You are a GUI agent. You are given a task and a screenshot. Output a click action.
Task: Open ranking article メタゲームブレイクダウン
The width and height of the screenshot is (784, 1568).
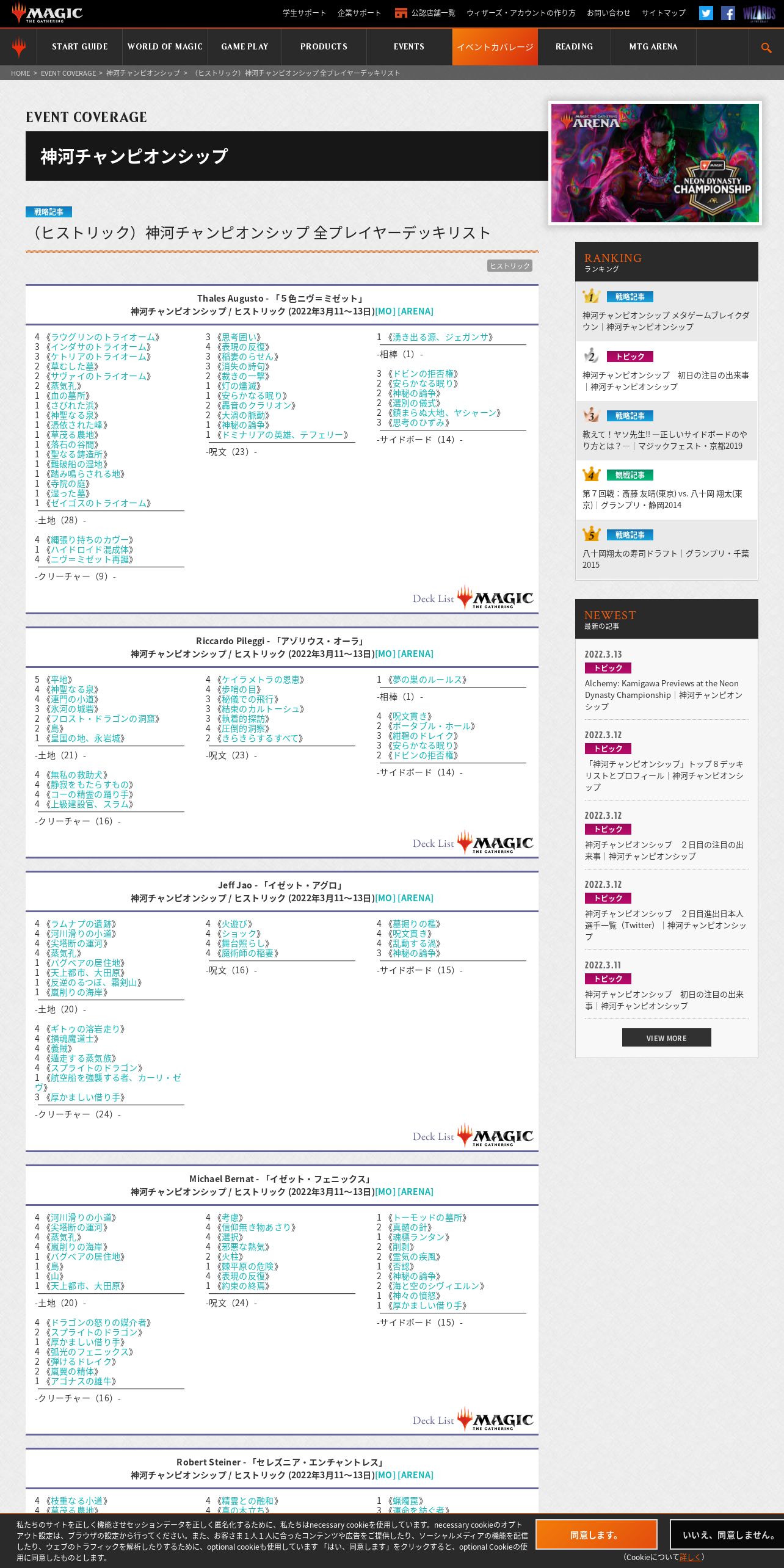tap(666, 321)
